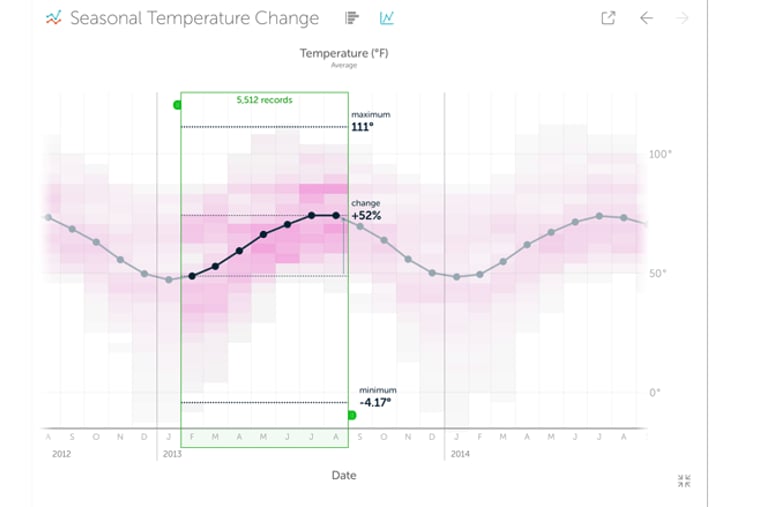Collapse the chart using the shrink icon

tap(684, 481)
